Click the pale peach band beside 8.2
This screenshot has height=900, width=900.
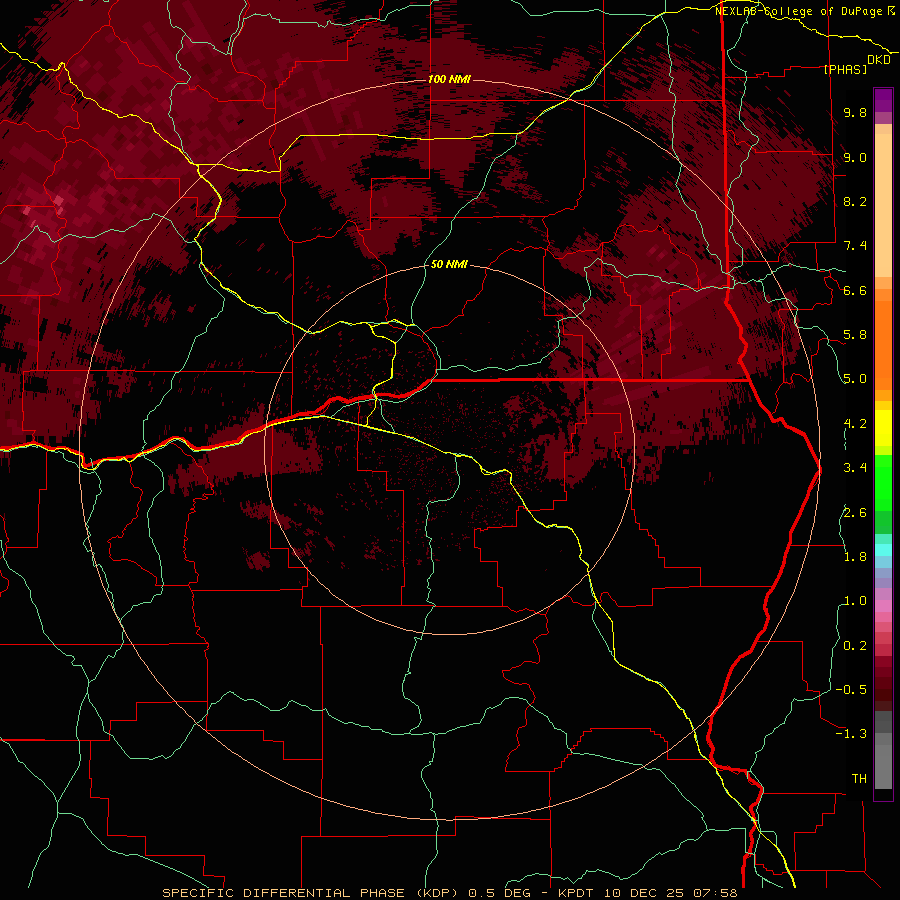[x=883, y=205]
